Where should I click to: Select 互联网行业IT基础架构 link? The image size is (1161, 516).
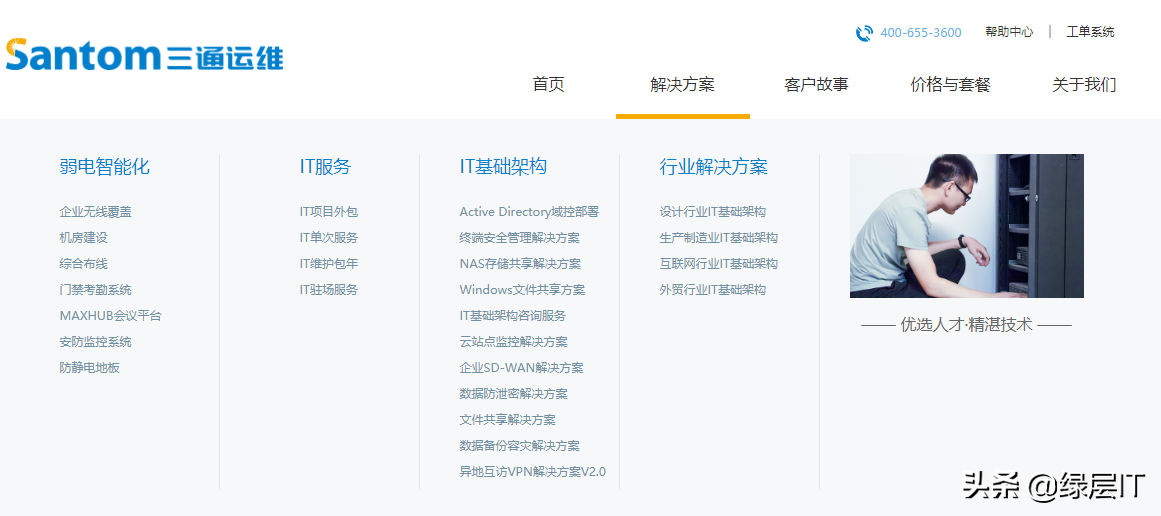(x=718, y=264)
